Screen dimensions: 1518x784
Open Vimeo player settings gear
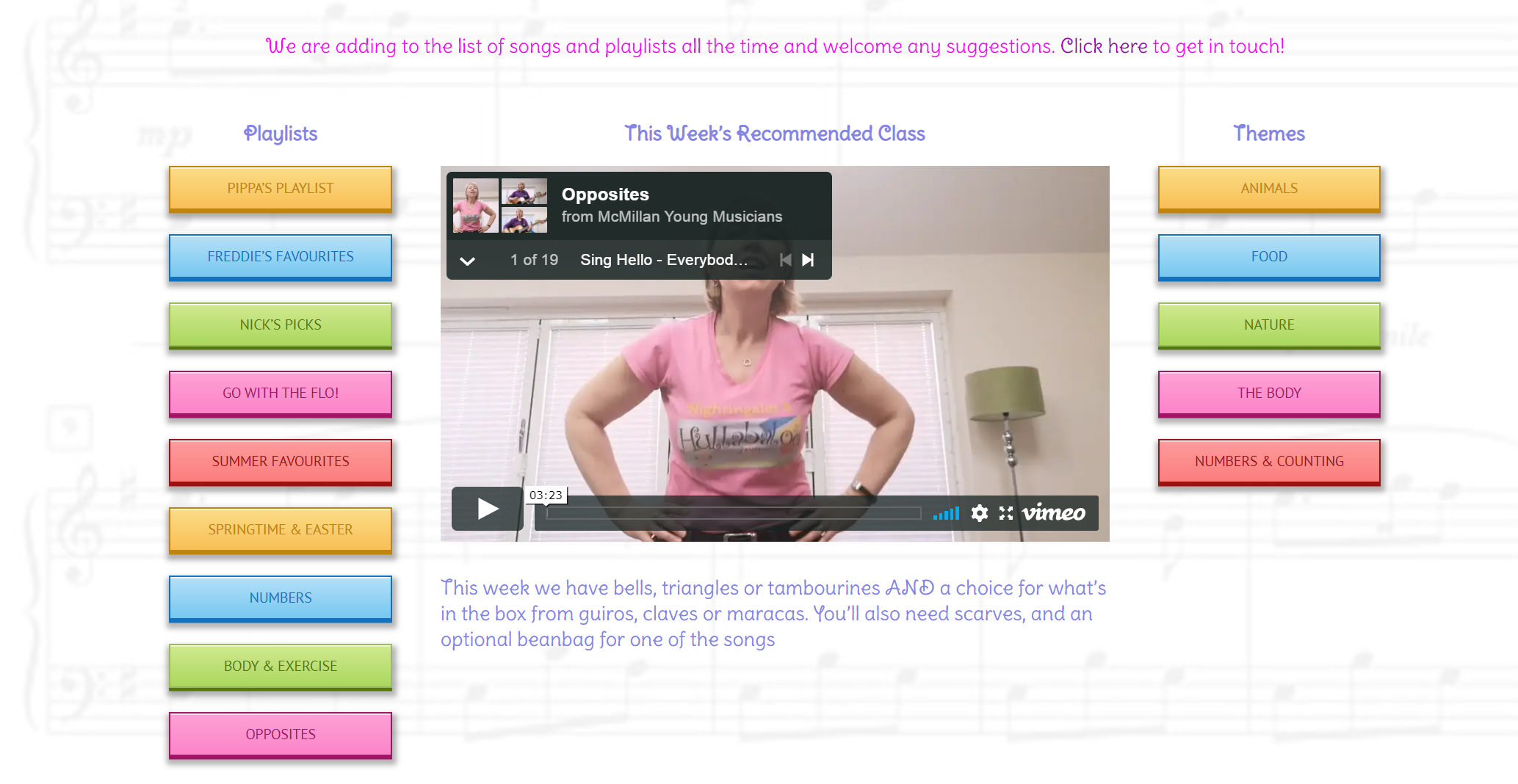[x=979, y=513]
